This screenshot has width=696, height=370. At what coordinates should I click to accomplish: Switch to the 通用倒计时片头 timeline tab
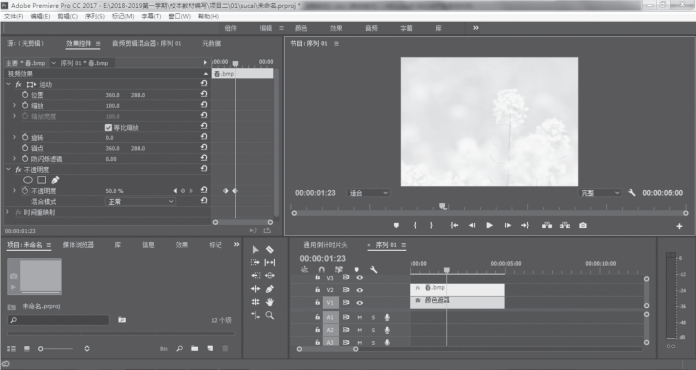(x=325, y=245)
